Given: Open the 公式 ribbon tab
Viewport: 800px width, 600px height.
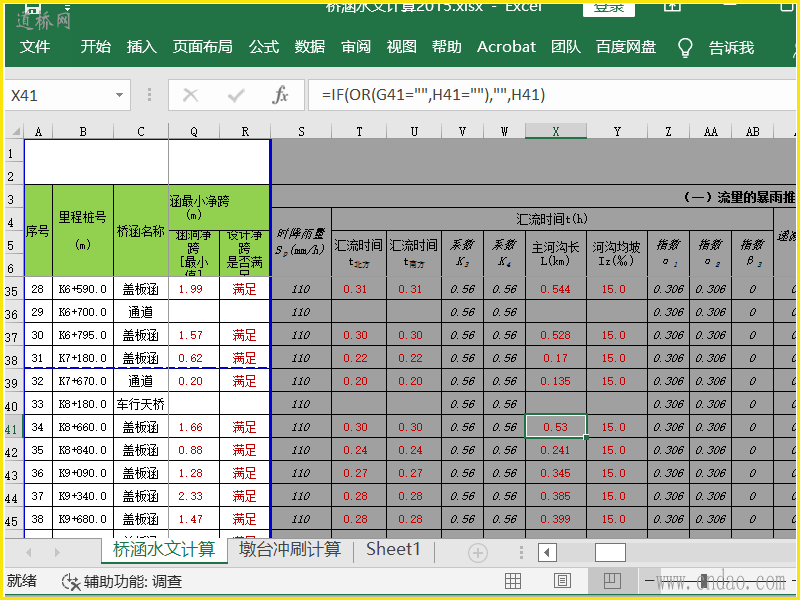Looking at the screenshot, I should click(264, 47).
